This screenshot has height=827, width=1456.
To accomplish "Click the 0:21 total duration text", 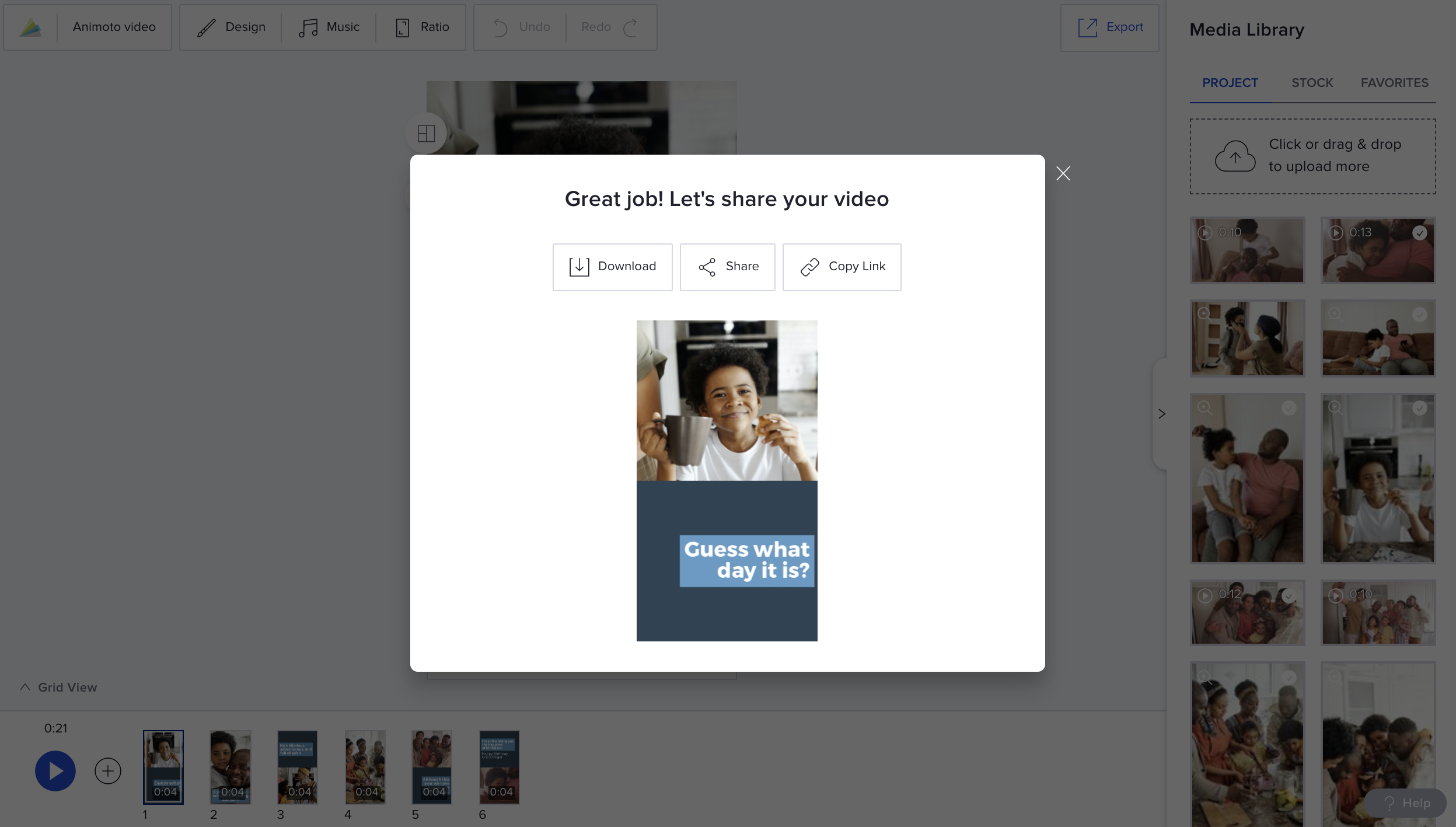I will (x=55, y=728).
